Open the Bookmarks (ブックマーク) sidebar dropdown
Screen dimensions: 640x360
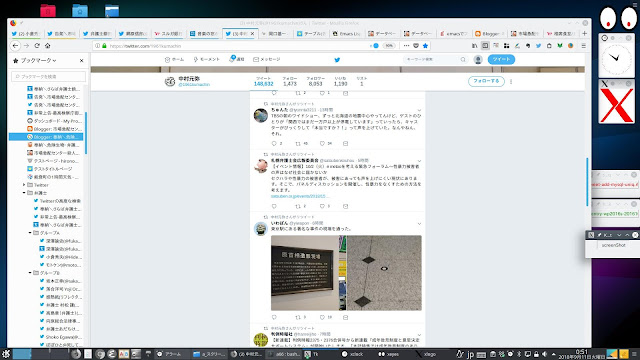pos(35,60)
